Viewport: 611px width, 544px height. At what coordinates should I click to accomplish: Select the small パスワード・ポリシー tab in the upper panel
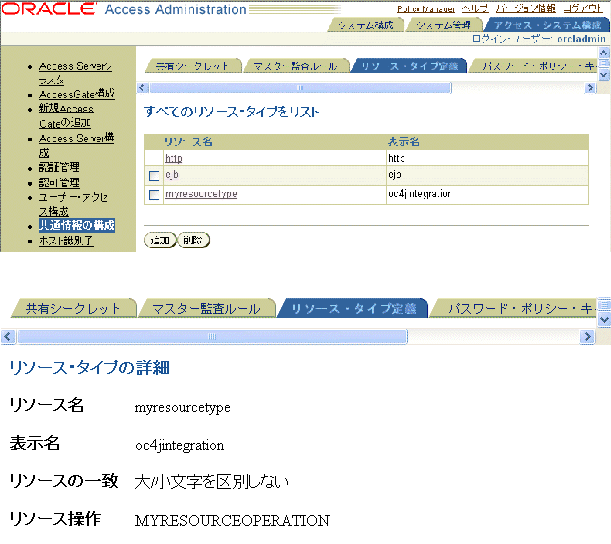coord(533,66)
